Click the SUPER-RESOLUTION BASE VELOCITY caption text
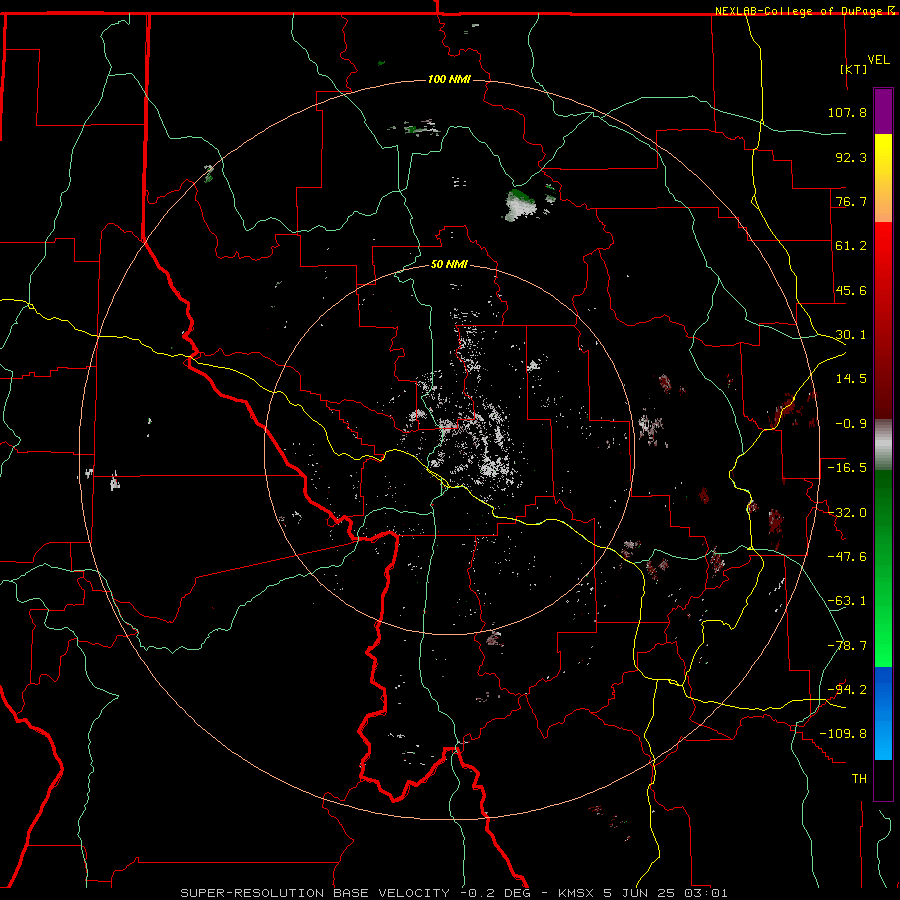 [x=315, y=893]
